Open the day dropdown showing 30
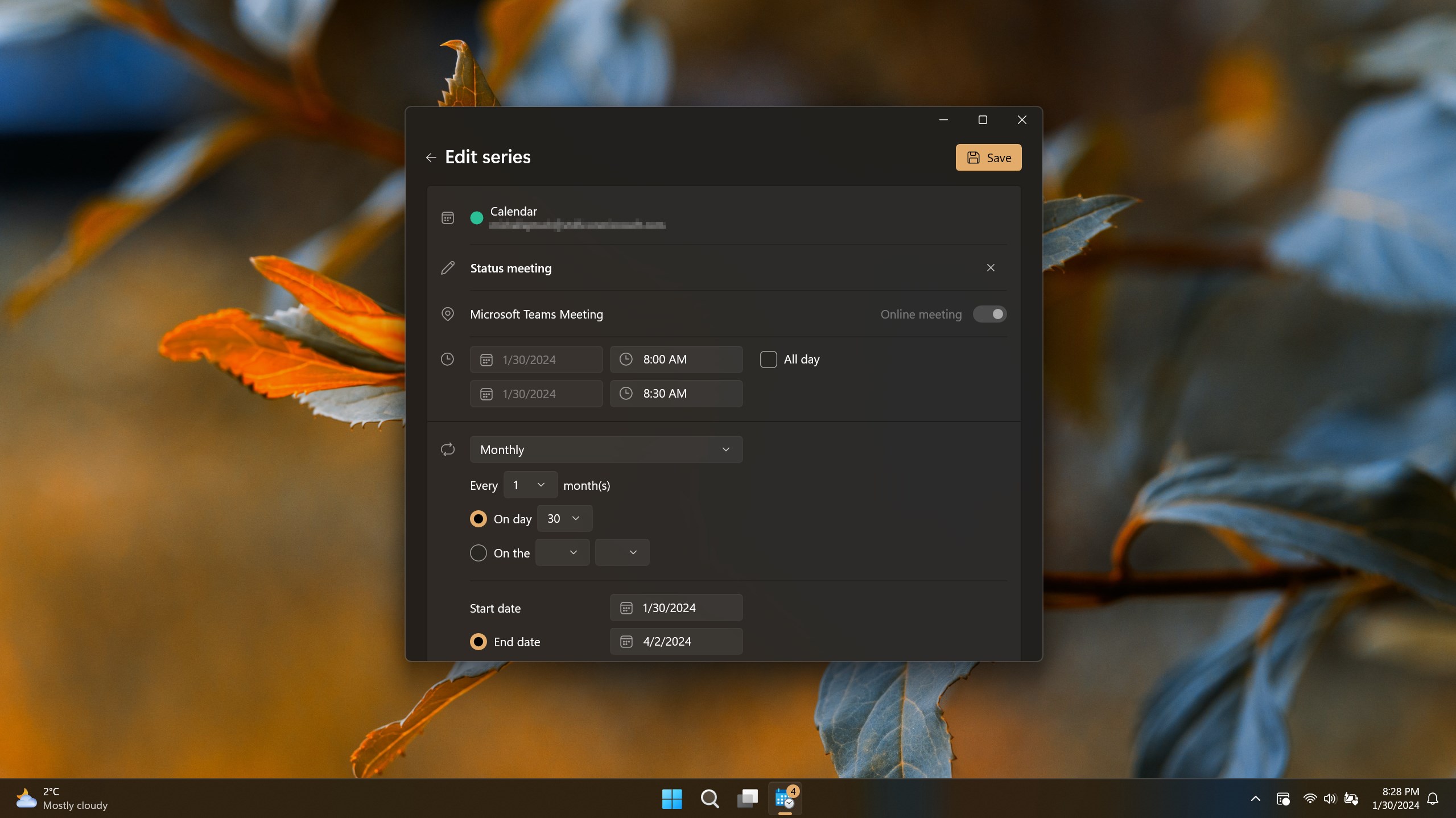Image resolution: width=1456 pixels, height=818 pixels. point(564,518)
